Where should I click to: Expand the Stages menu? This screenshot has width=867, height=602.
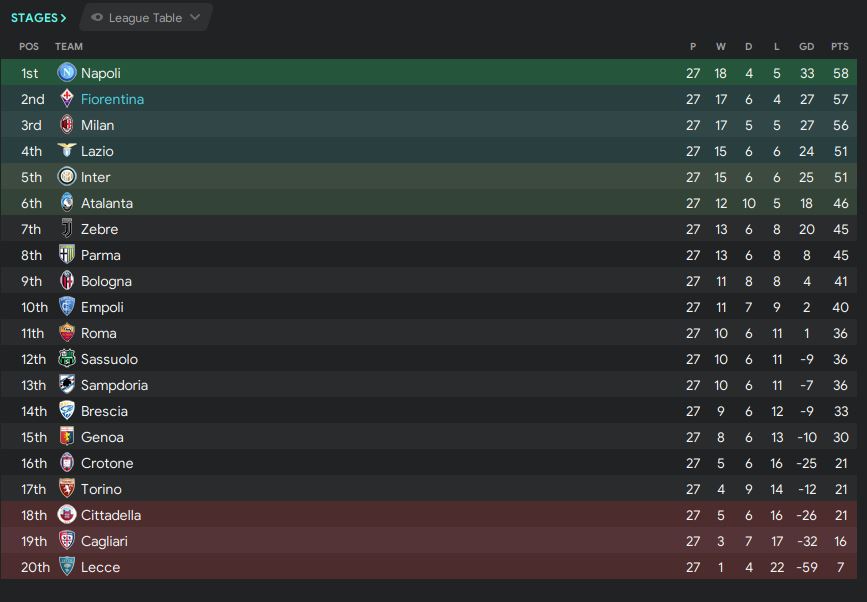pos(38,18)
